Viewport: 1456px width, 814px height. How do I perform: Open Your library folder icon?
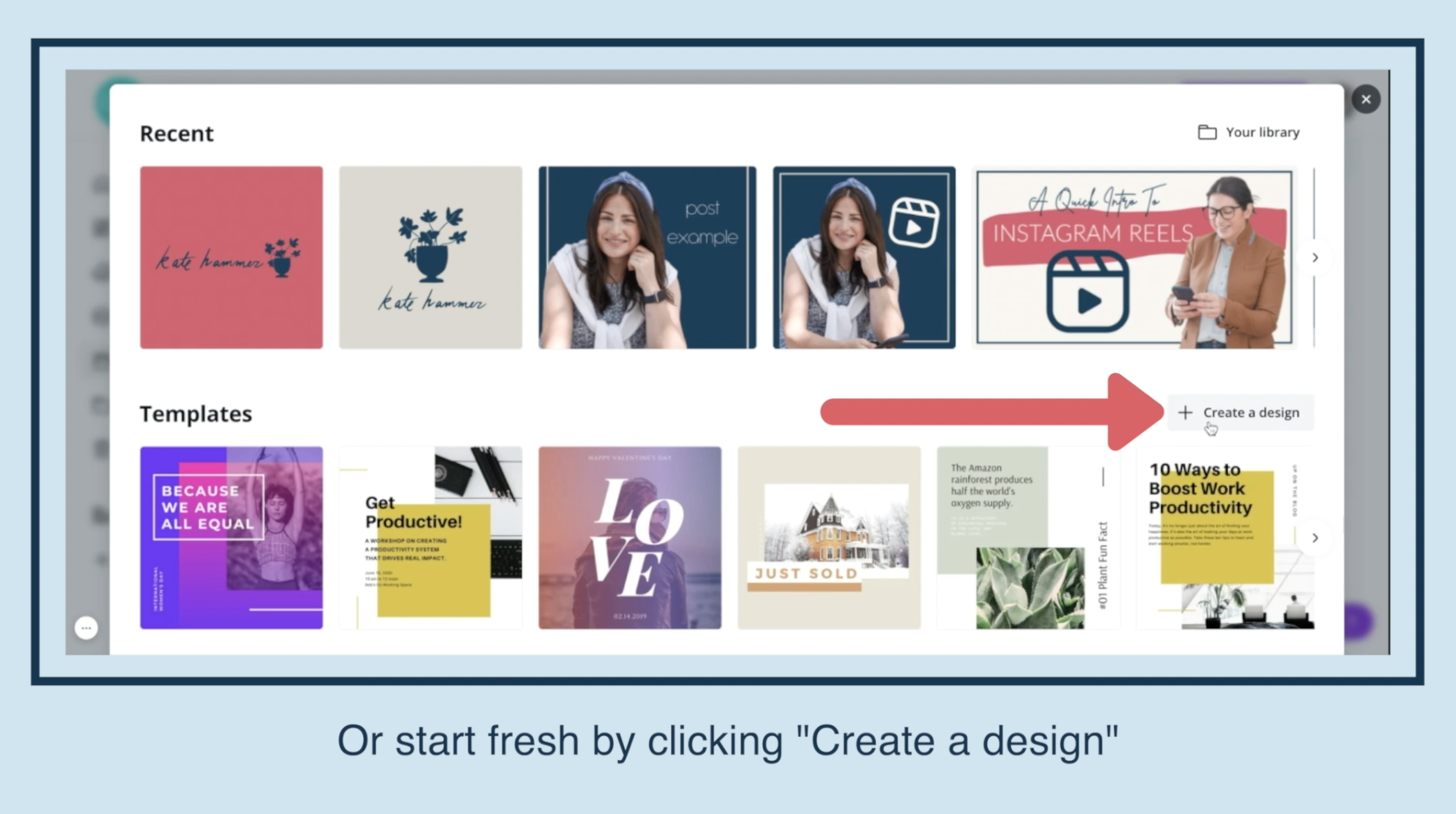pos(1207,132)
